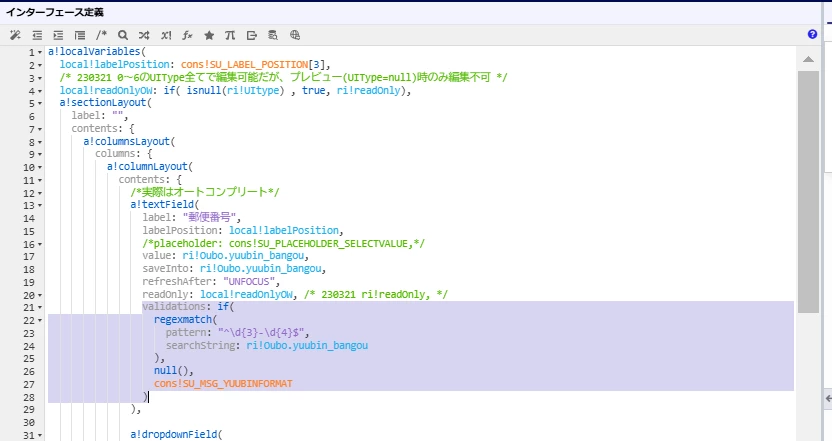The image size is (832, 441).
Task: Click the scrollbar up arrow
Action: [x=808, y=59]
